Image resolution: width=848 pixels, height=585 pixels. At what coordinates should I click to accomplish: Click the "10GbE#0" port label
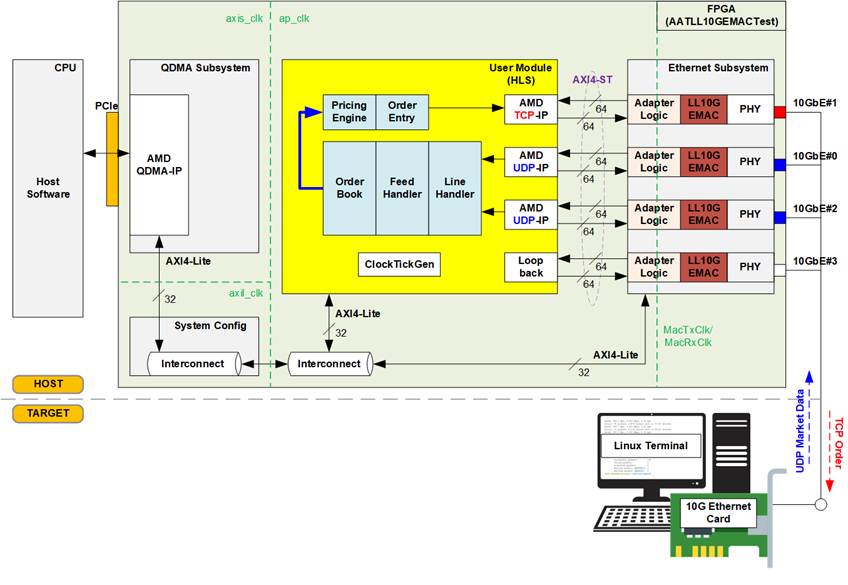815,156
